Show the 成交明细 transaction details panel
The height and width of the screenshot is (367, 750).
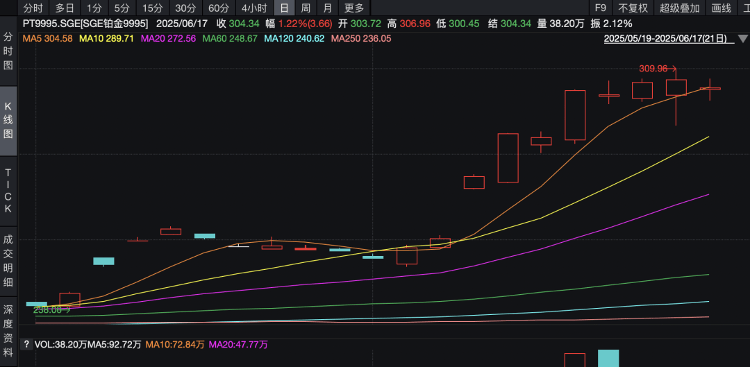coord(8,260)
